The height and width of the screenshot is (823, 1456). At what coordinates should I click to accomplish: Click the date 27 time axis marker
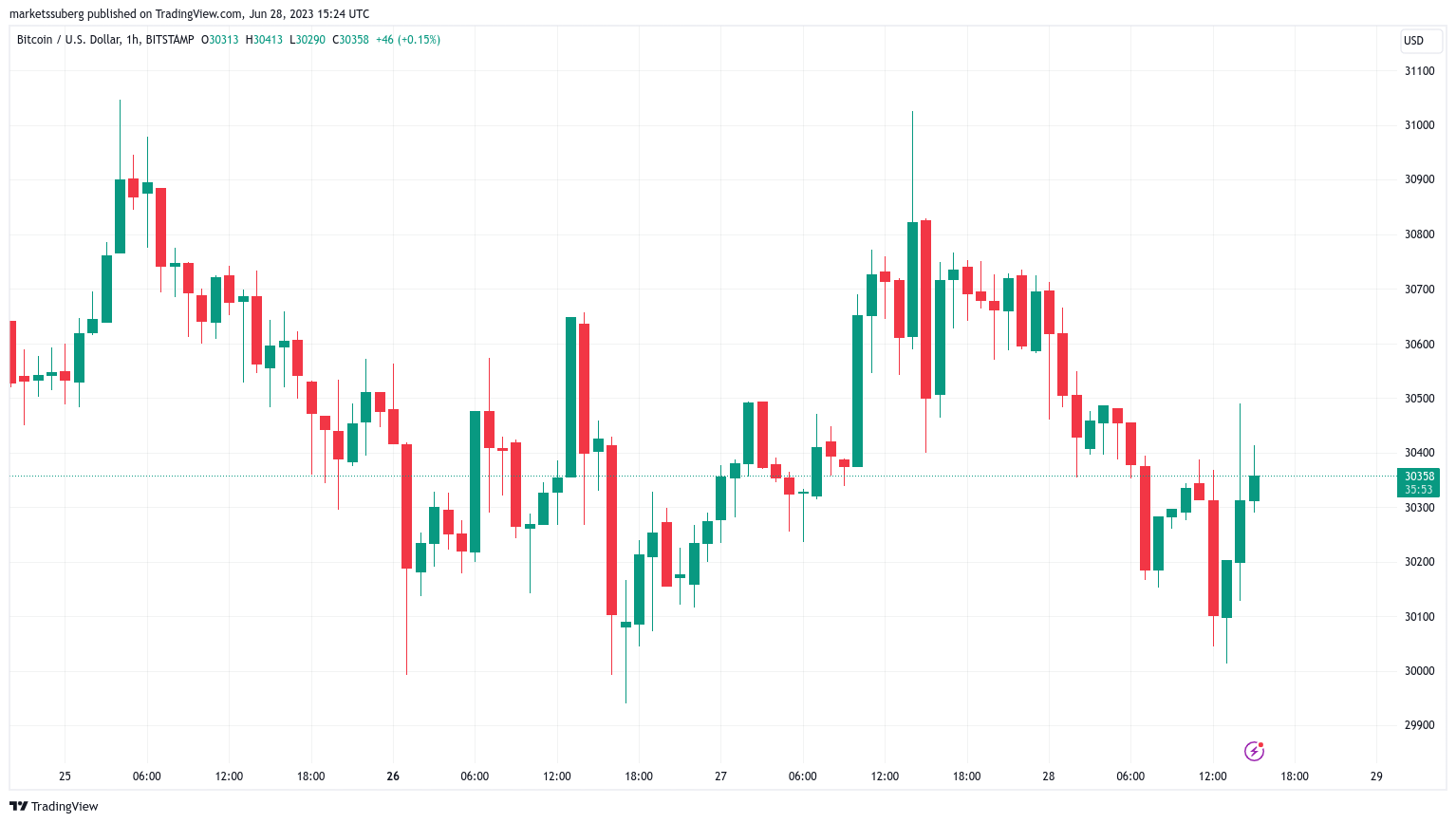(x=720, y=776)
